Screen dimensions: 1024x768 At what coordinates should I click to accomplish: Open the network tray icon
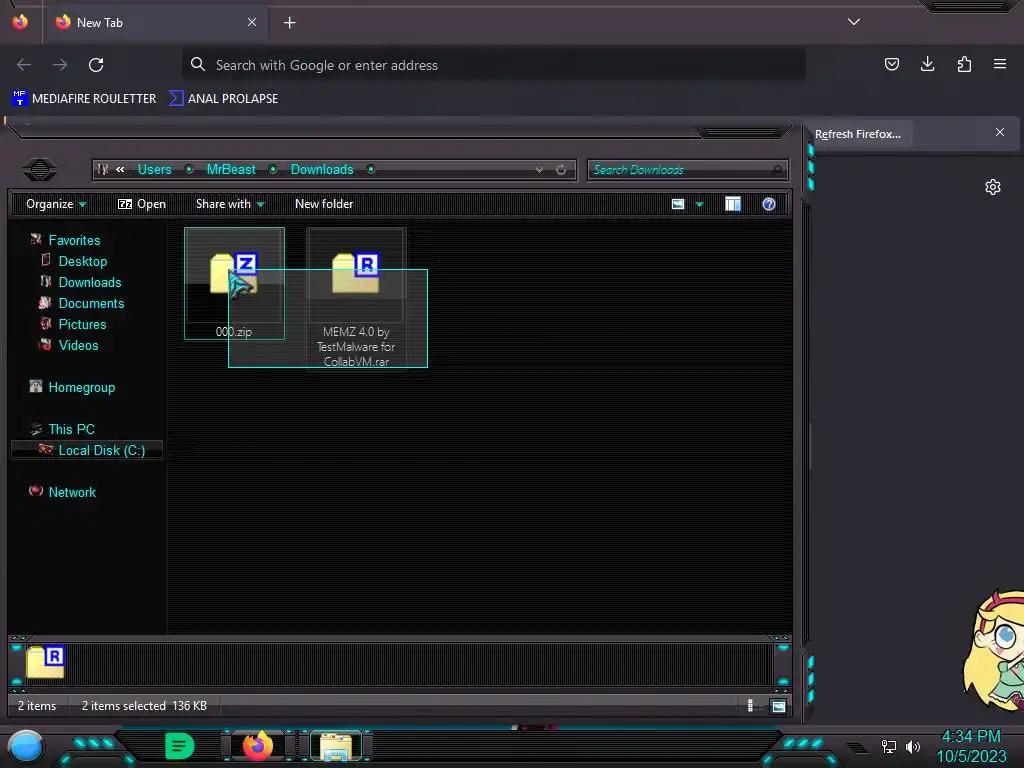click(x=889, y=746)
